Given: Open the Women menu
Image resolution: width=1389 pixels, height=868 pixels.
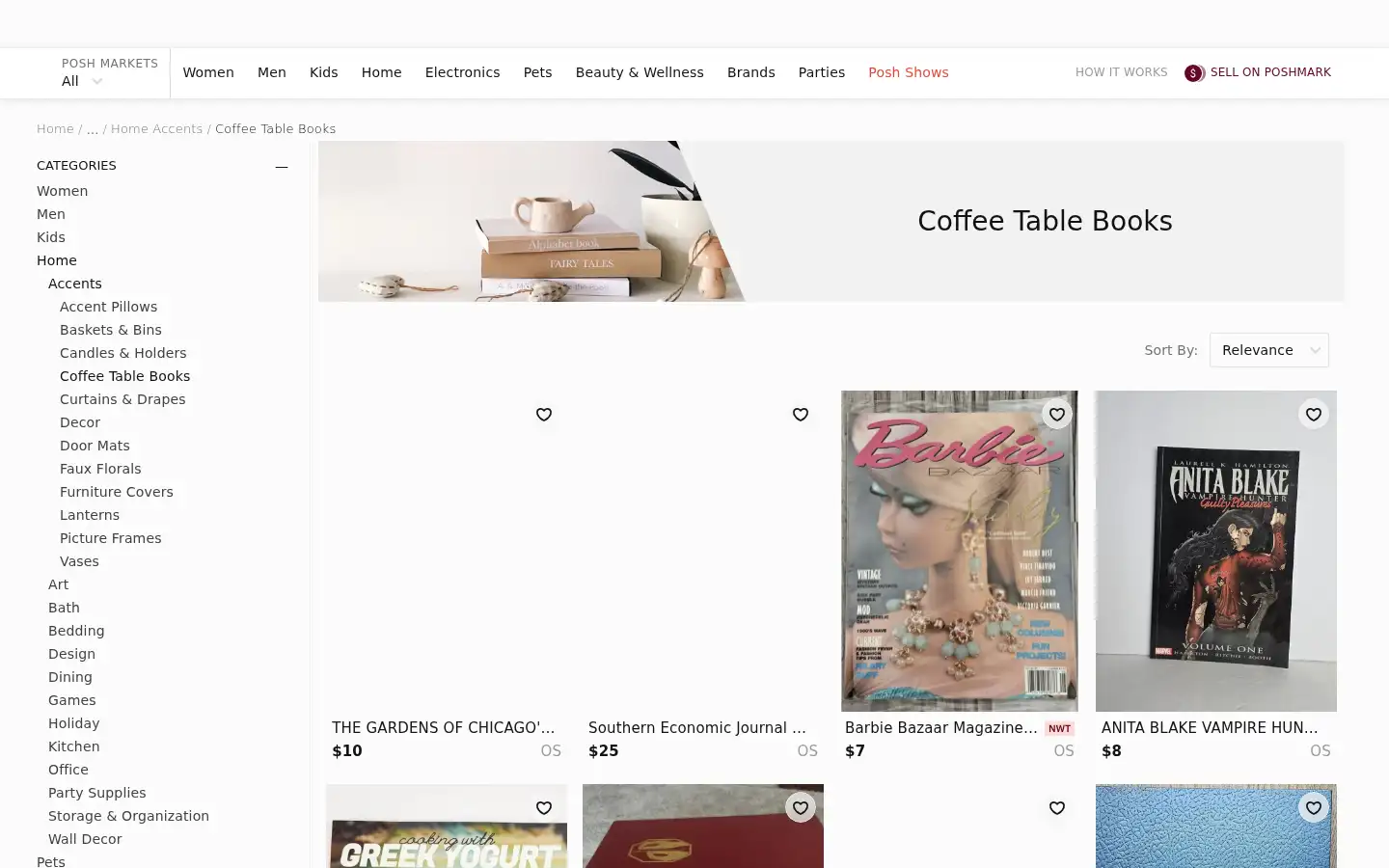Looking at the screenshot, I should [208, 72].
